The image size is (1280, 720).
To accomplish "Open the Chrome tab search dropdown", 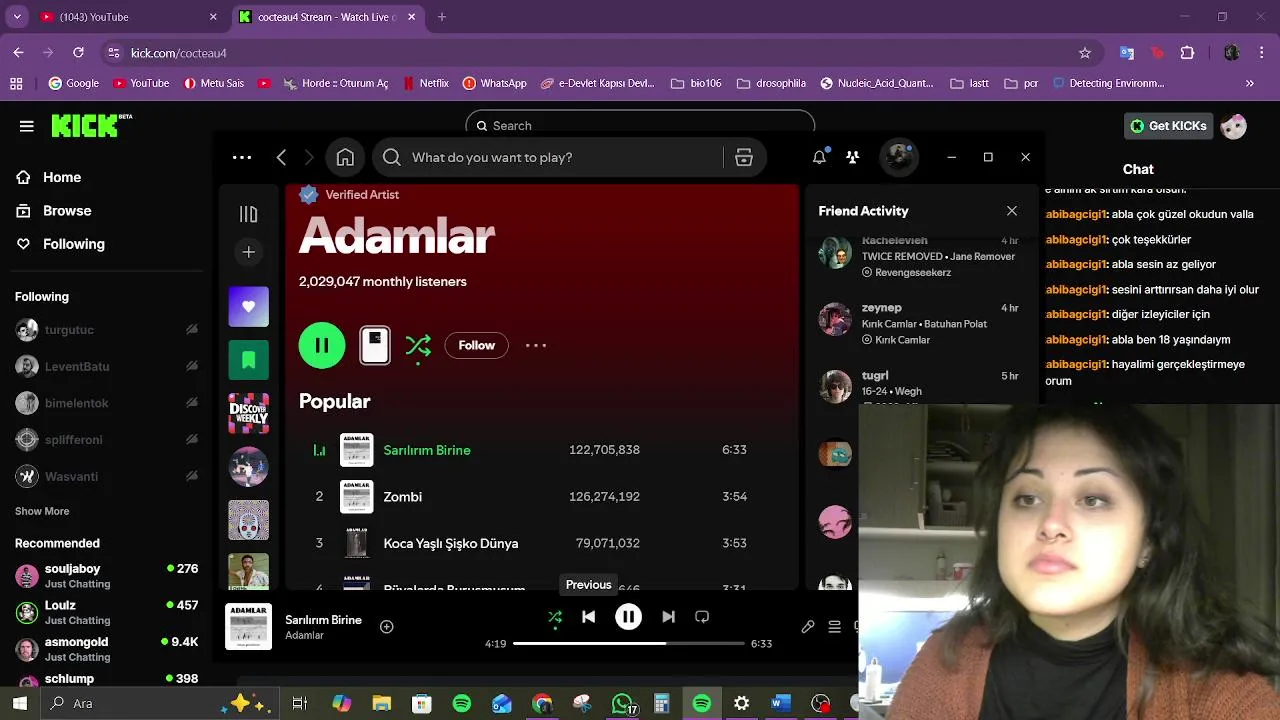I will pos(16,17).
